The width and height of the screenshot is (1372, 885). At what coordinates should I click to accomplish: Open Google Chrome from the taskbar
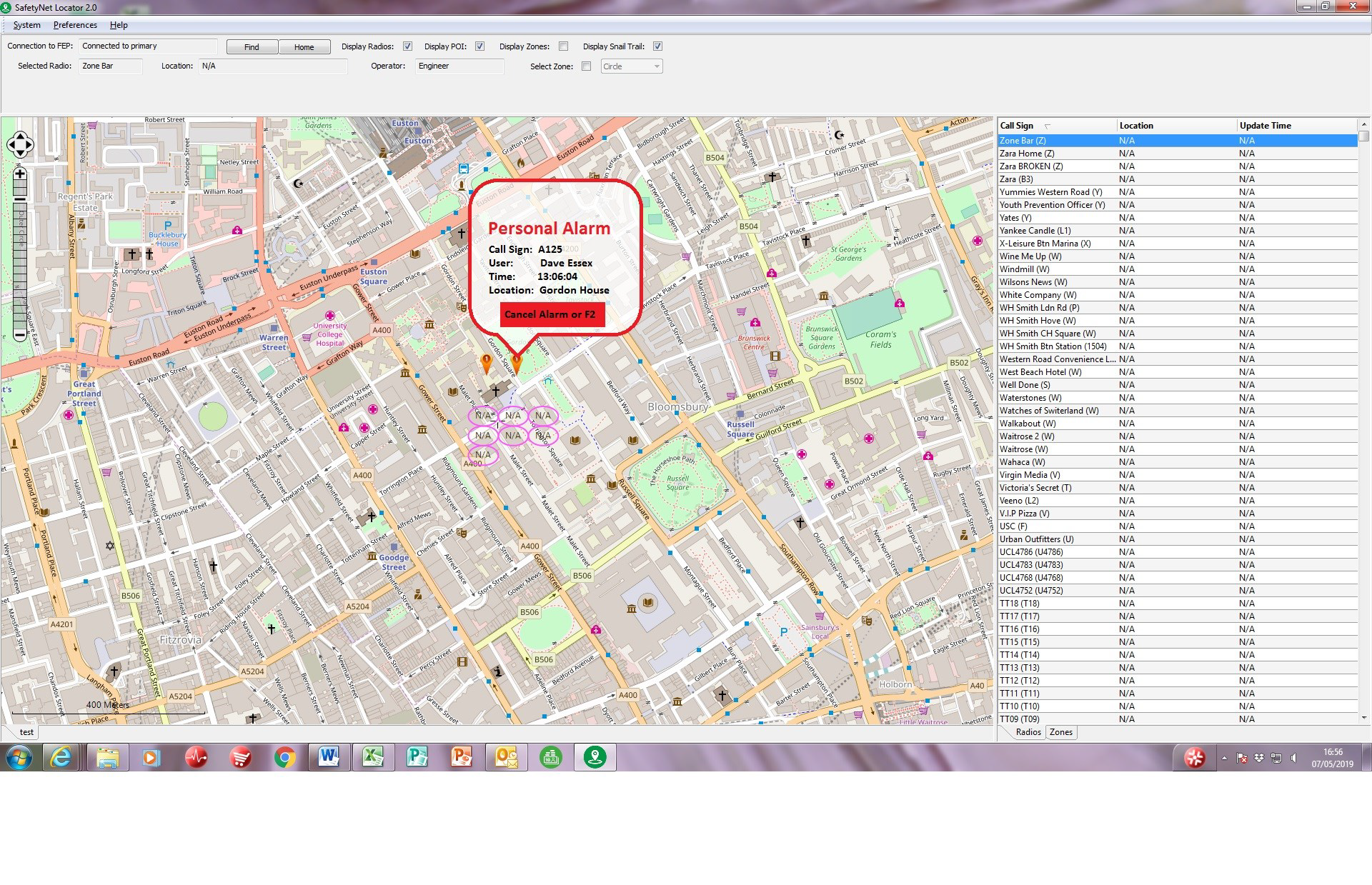pos(284,757)
